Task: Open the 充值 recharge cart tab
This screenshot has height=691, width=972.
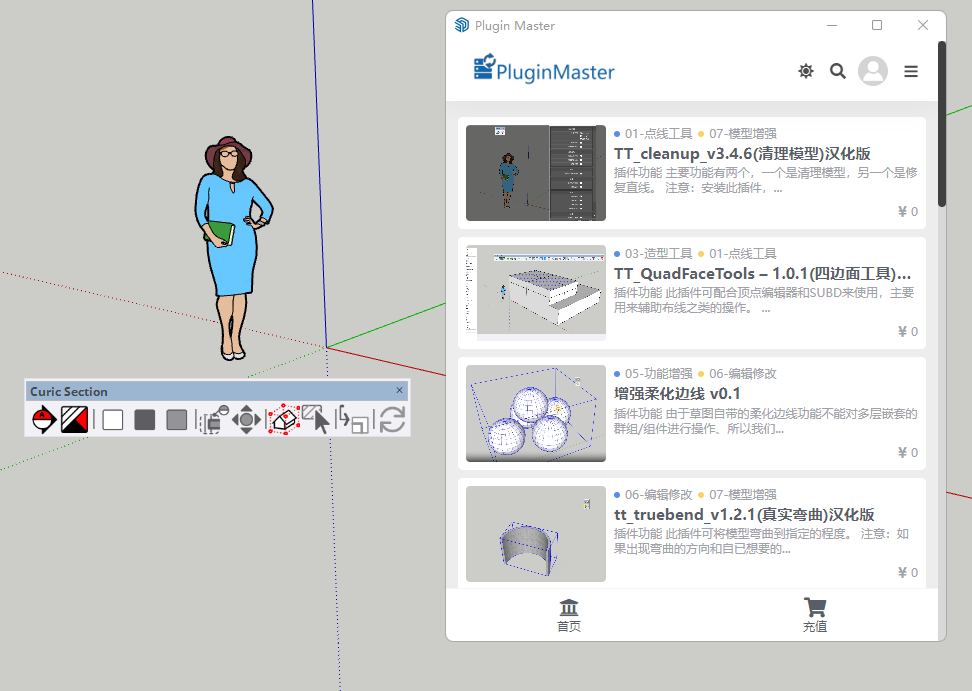Action: click(x=815, y=615)
